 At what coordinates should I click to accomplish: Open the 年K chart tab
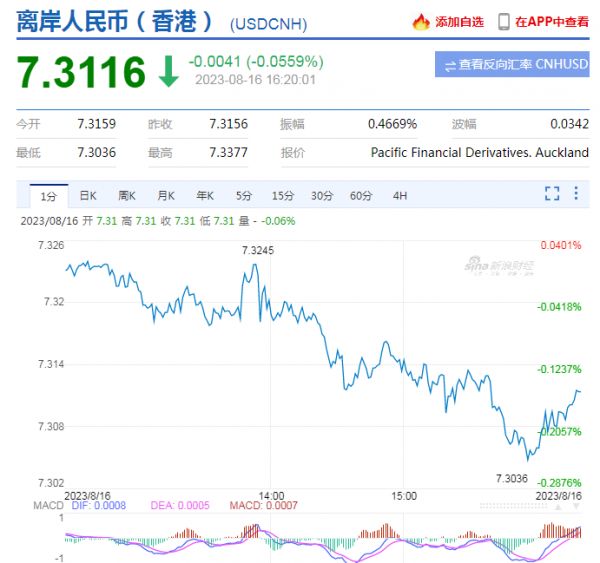pos(204,196)
